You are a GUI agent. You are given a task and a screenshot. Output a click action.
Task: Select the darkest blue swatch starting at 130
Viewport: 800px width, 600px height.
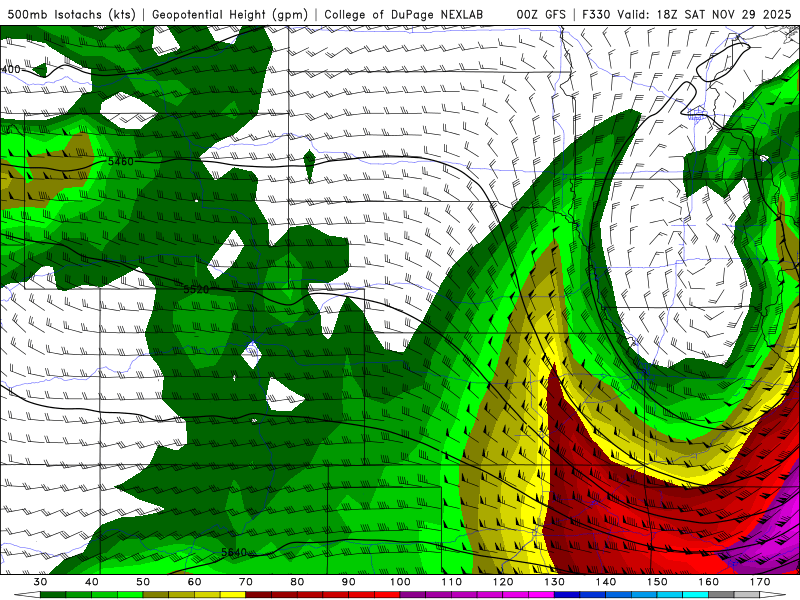(x=567, y=595)
